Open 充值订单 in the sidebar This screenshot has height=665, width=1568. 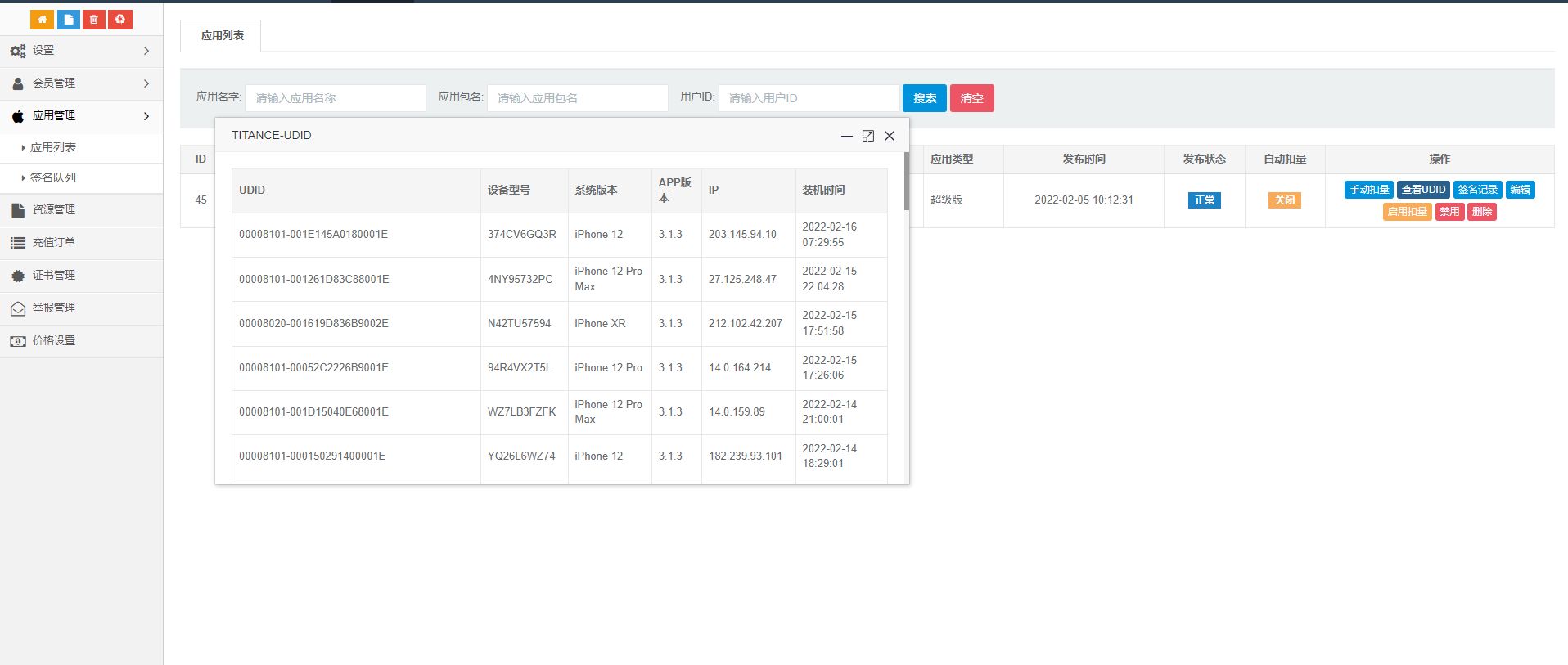pos(82,243)
